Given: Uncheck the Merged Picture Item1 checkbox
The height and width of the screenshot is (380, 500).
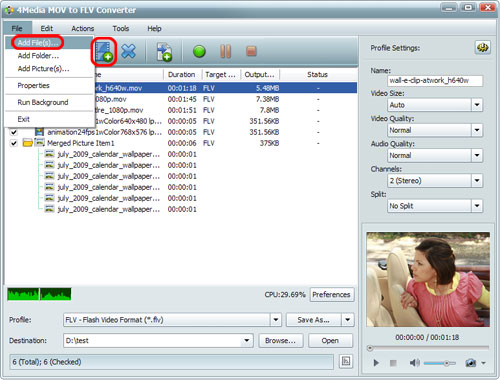Looking at the screenshot, I should [x=14, y=143].
